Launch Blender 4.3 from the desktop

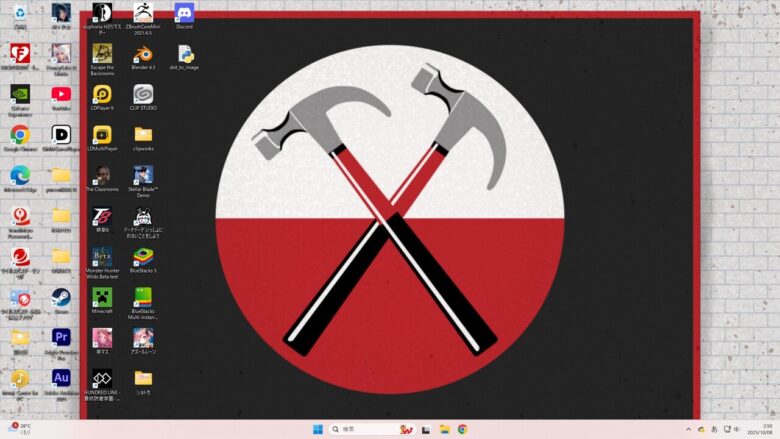click(143, 53)
